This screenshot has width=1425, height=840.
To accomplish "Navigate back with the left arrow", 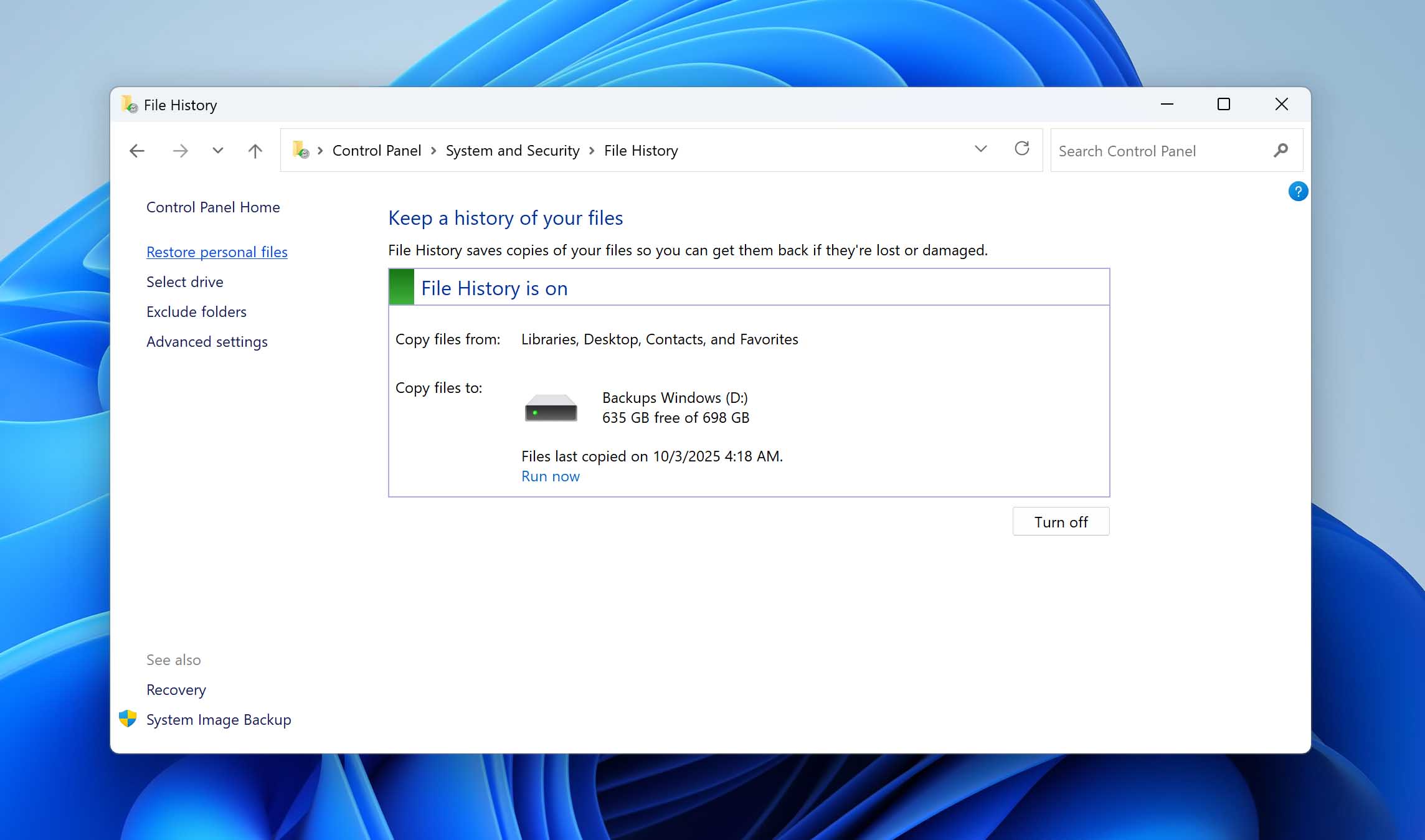I will click(x=136, y=150).
